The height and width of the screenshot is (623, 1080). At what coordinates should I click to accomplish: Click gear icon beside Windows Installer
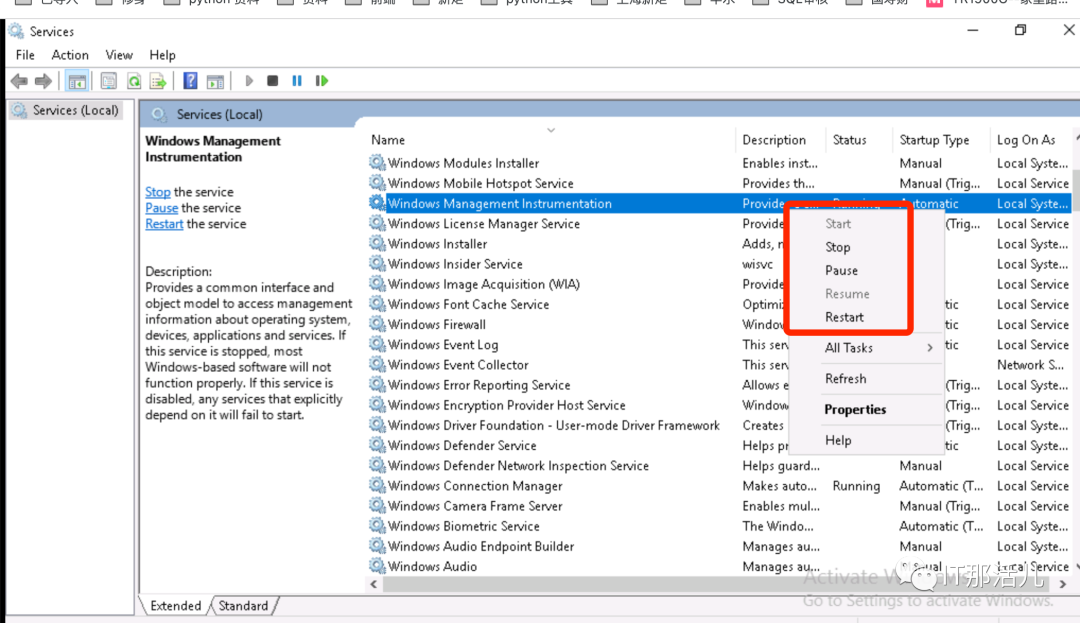(377, 243)
